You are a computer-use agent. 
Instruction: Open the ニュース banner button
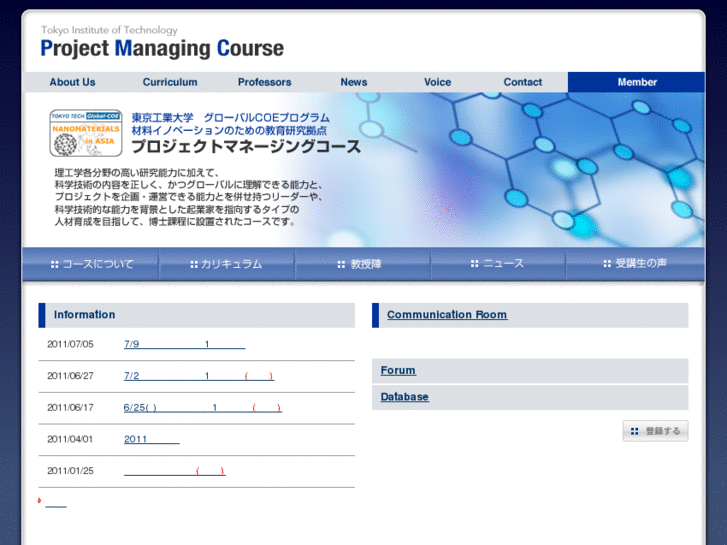[x=498, y=264]
